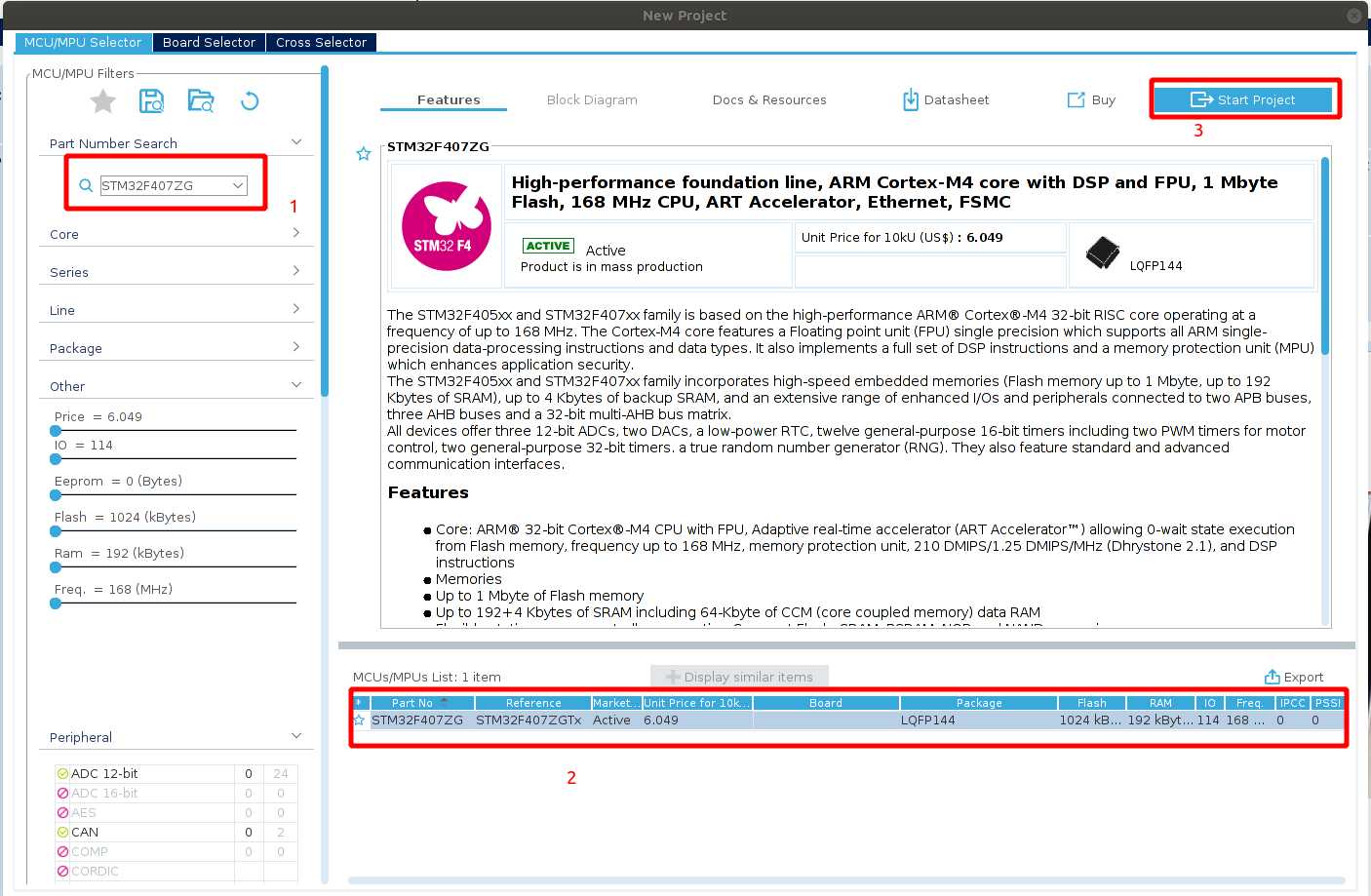Click the Datasheet label
This screenshot has width=1371, height=896.
tap(957, 99)
